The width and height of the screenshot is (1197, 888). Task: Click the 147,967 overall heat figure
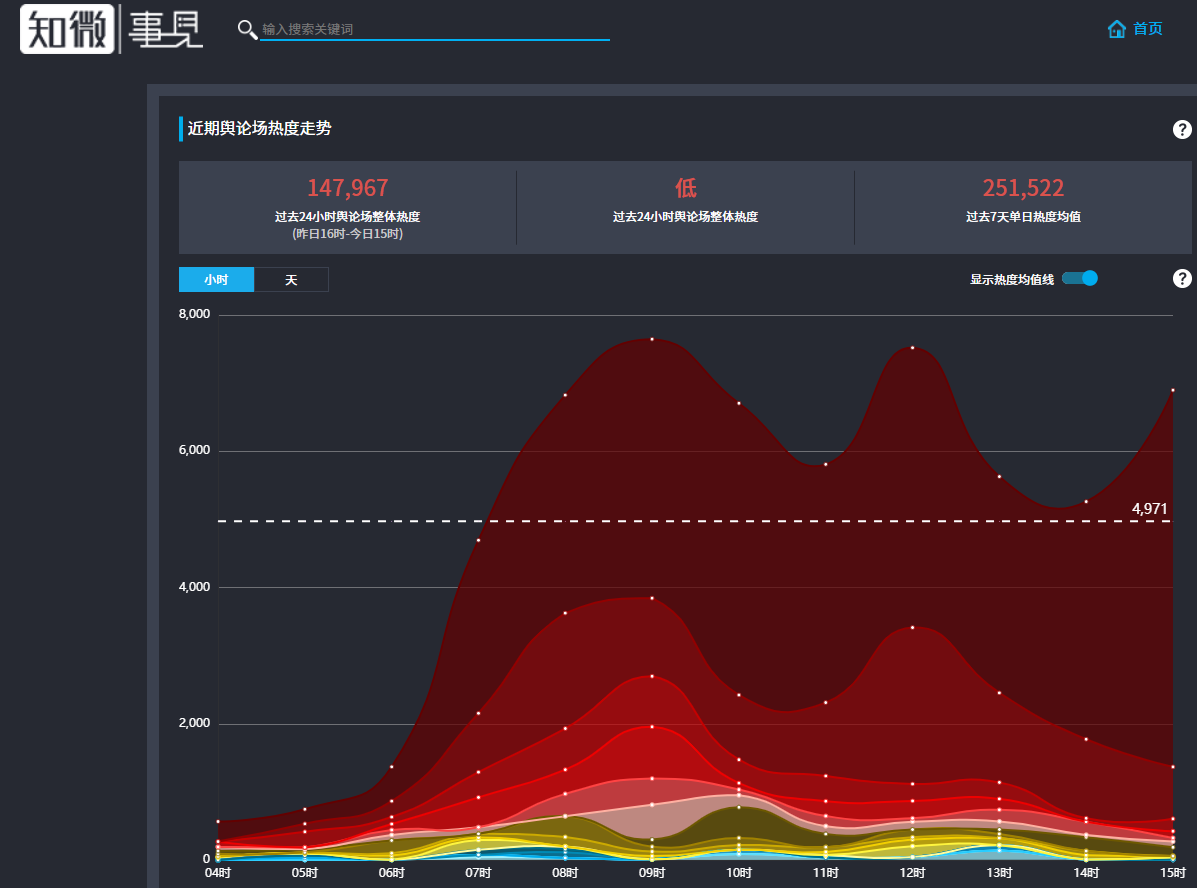347,188
